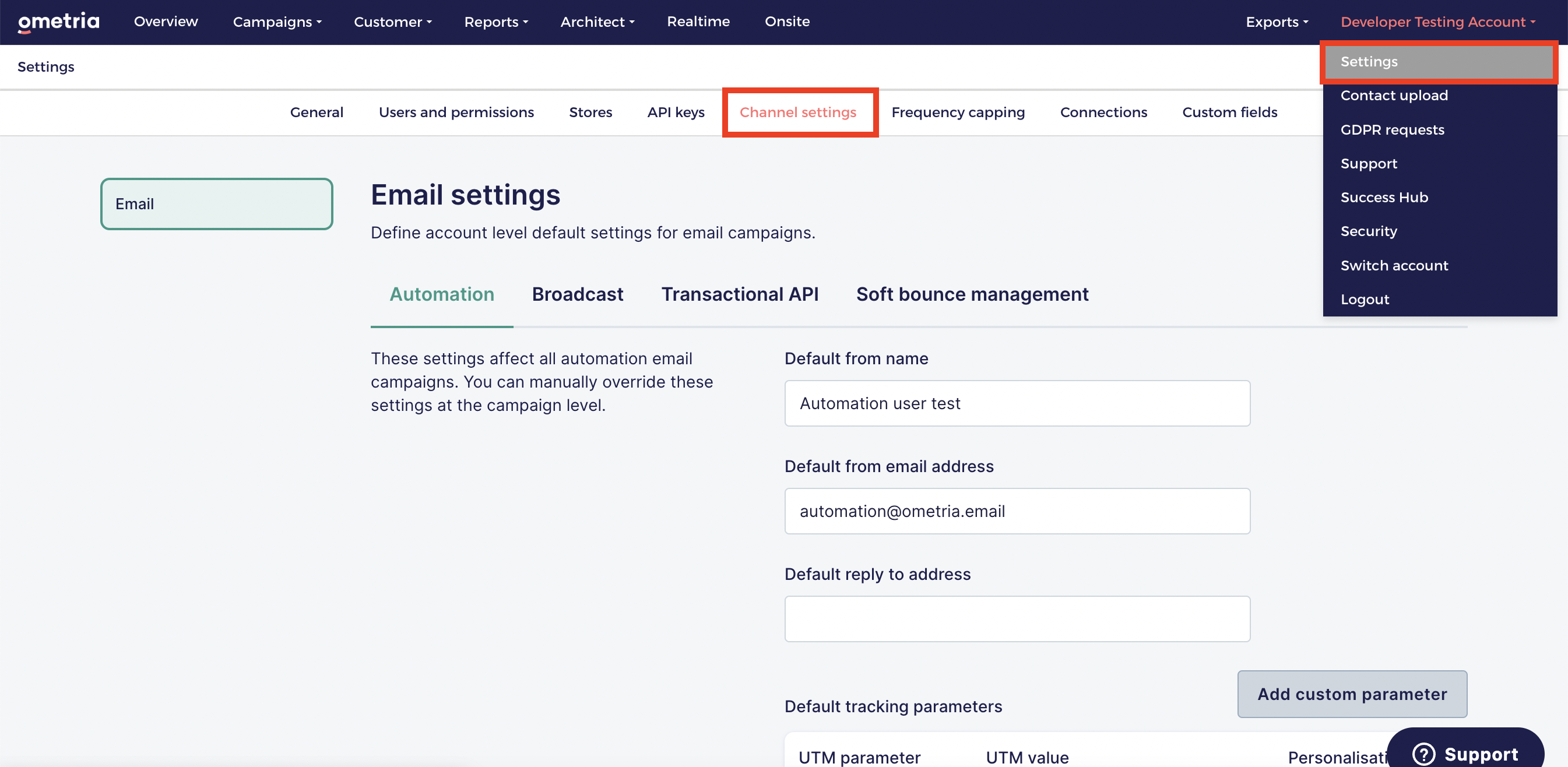Click the Support help question-mark icon

click(1423, 754)
